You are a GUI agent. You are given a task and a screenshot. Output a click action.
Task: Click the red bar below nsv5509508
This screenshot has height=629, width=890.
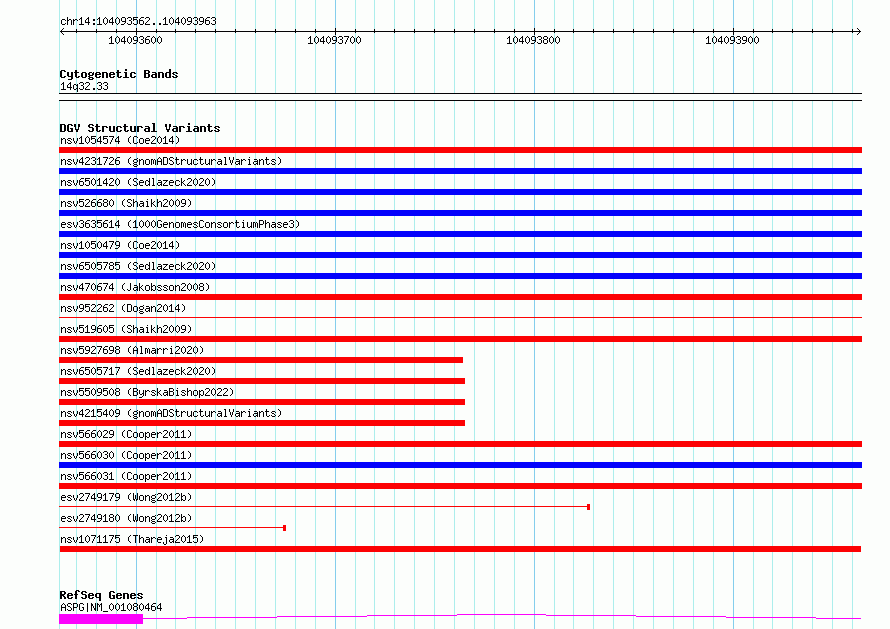coord(262,402)
